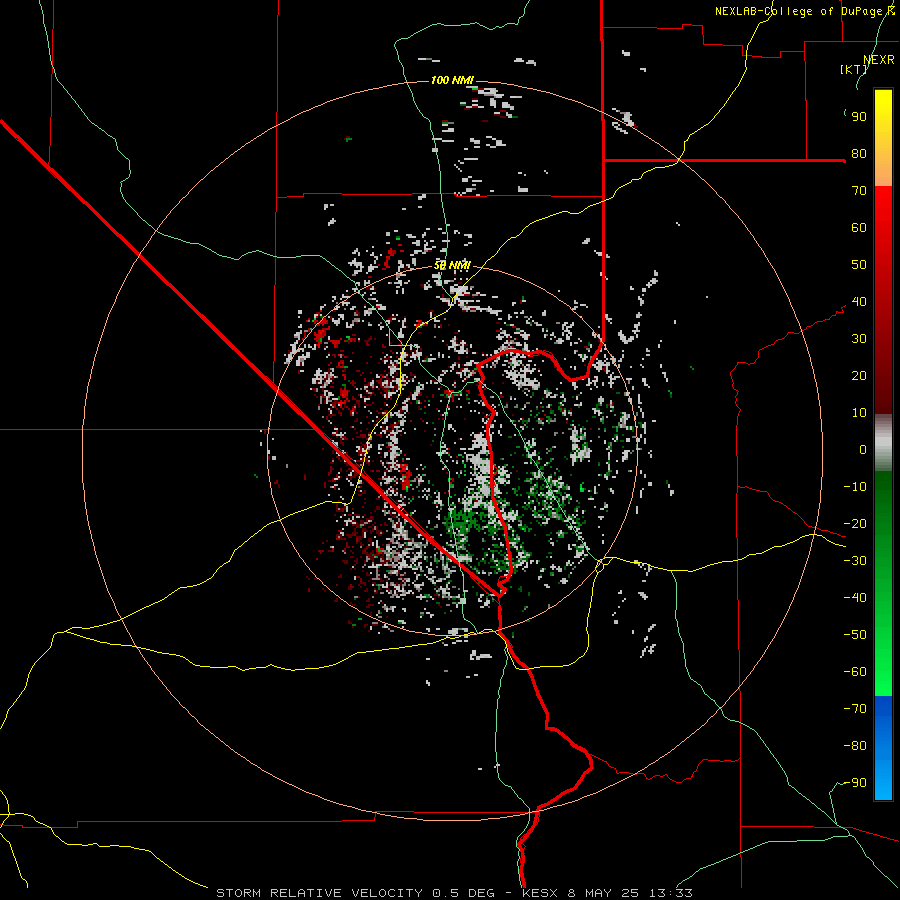Image resolution: width=900 pixels, height=900 pixels.
Task: Click the gray zero-velocity segment of color bar
Action: [883, 443]
